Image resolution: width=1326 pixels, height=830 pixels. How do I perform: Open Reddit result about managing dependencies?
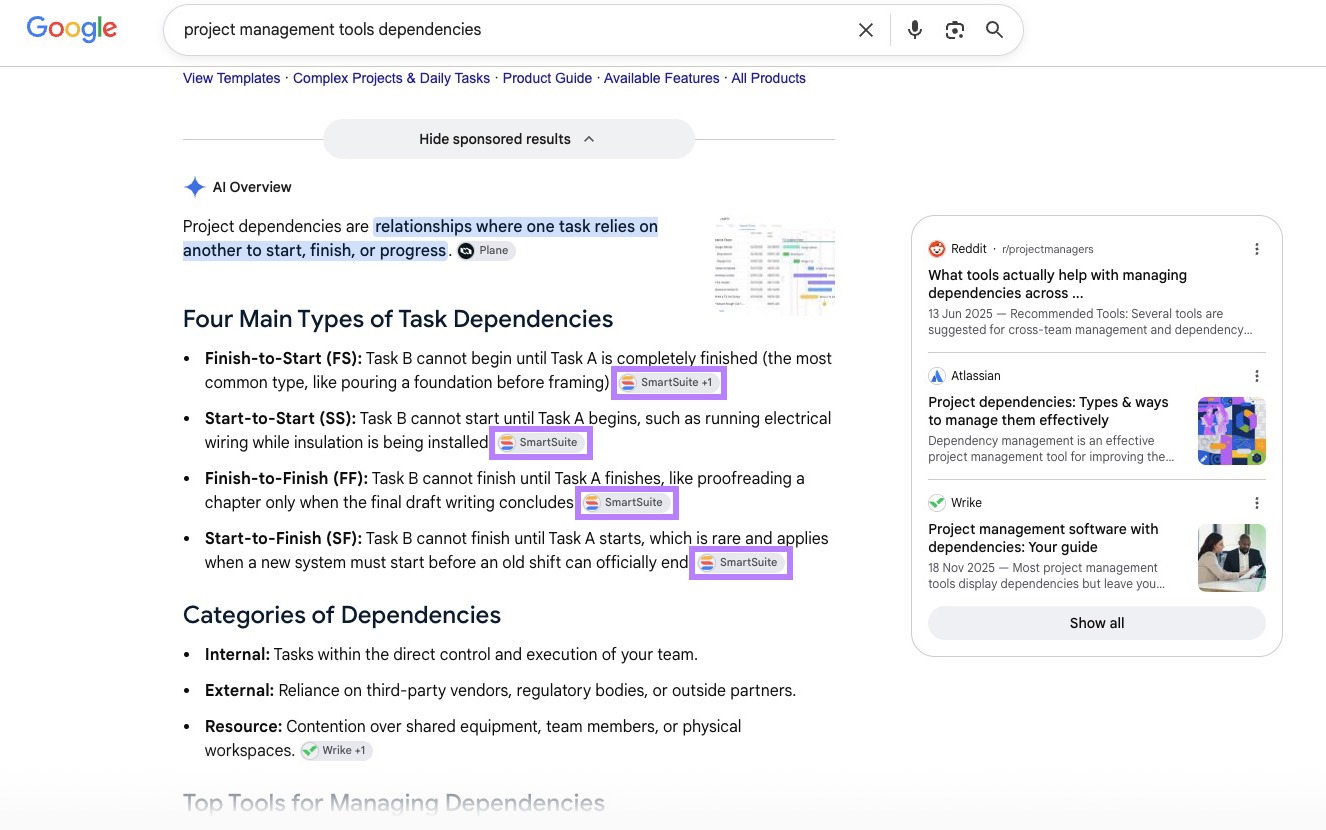pyautogui.click(x=1057, y=284)
